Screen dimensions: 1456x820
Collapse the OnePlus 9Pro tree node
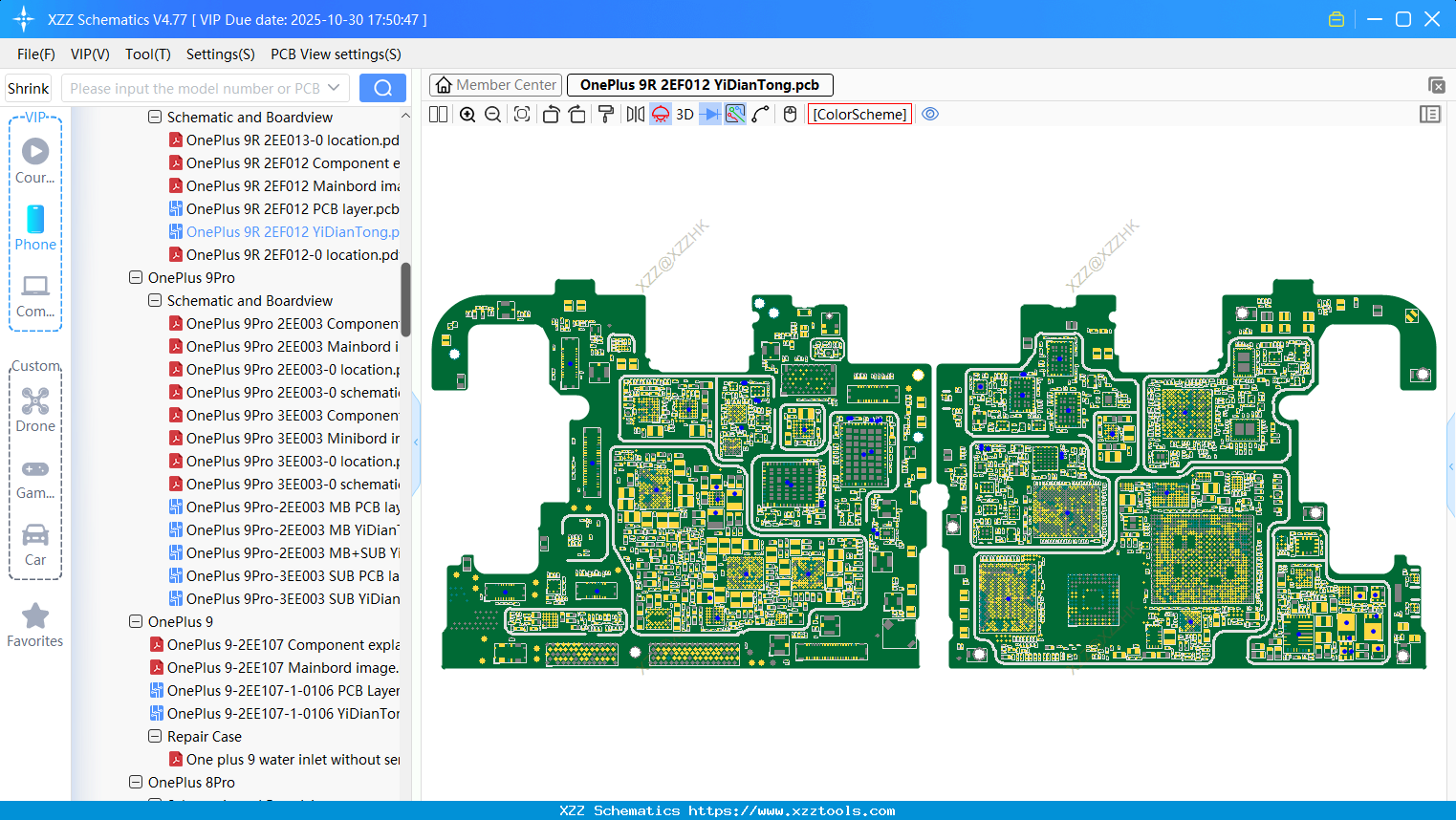(136, 278)
